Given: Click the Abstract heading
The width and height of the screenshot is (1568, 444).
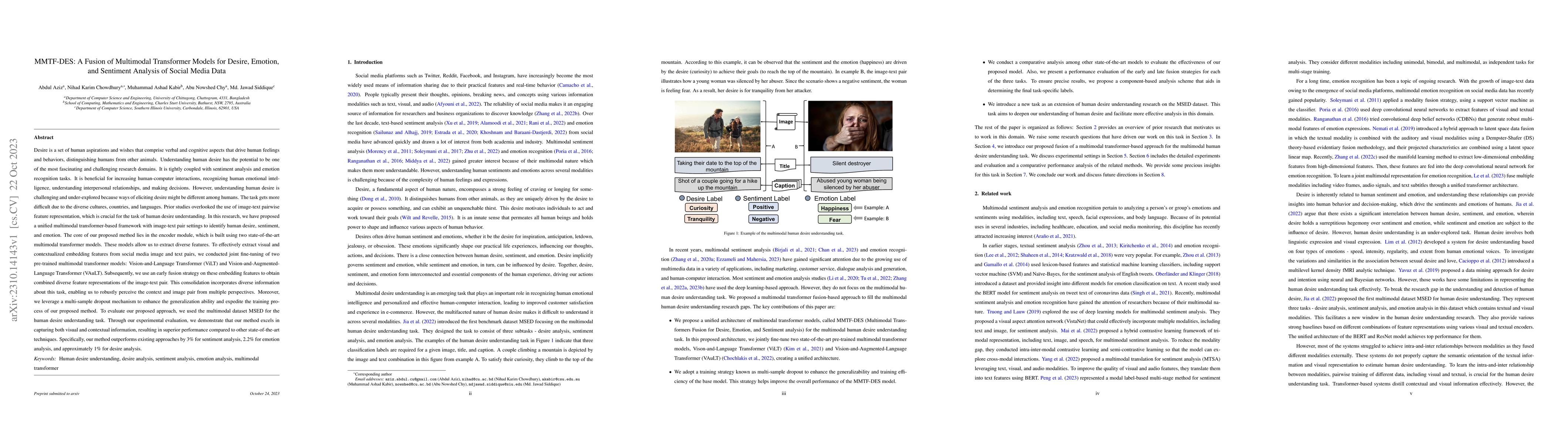Looking at the screenshot, I should click(44, 138).
